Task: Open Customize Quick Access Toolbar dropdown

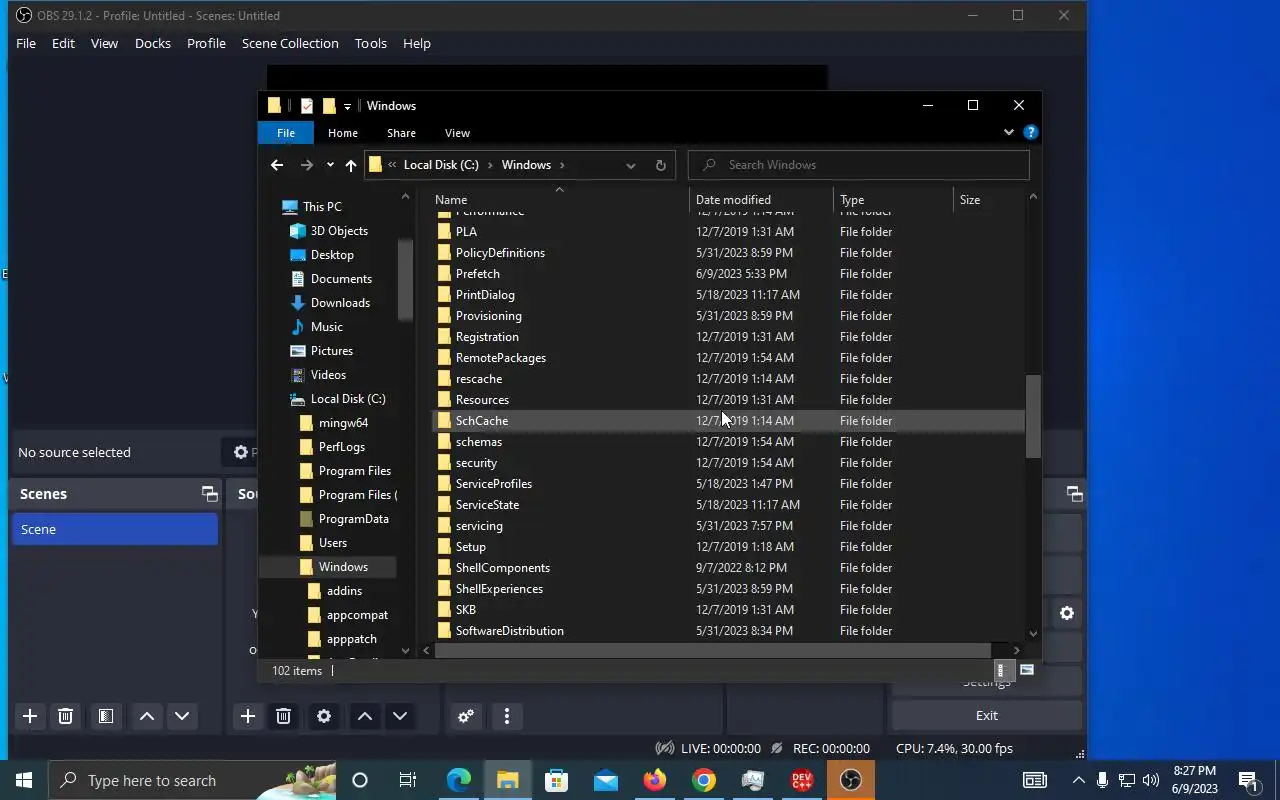Action: click(x=347, y=106)
